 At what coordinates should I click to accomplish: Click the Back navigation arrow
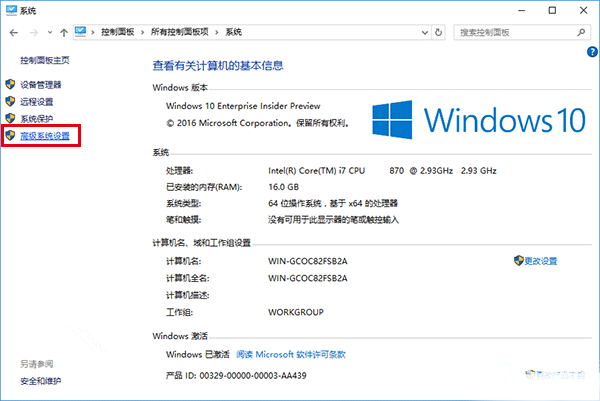click(x=11, y=33)
